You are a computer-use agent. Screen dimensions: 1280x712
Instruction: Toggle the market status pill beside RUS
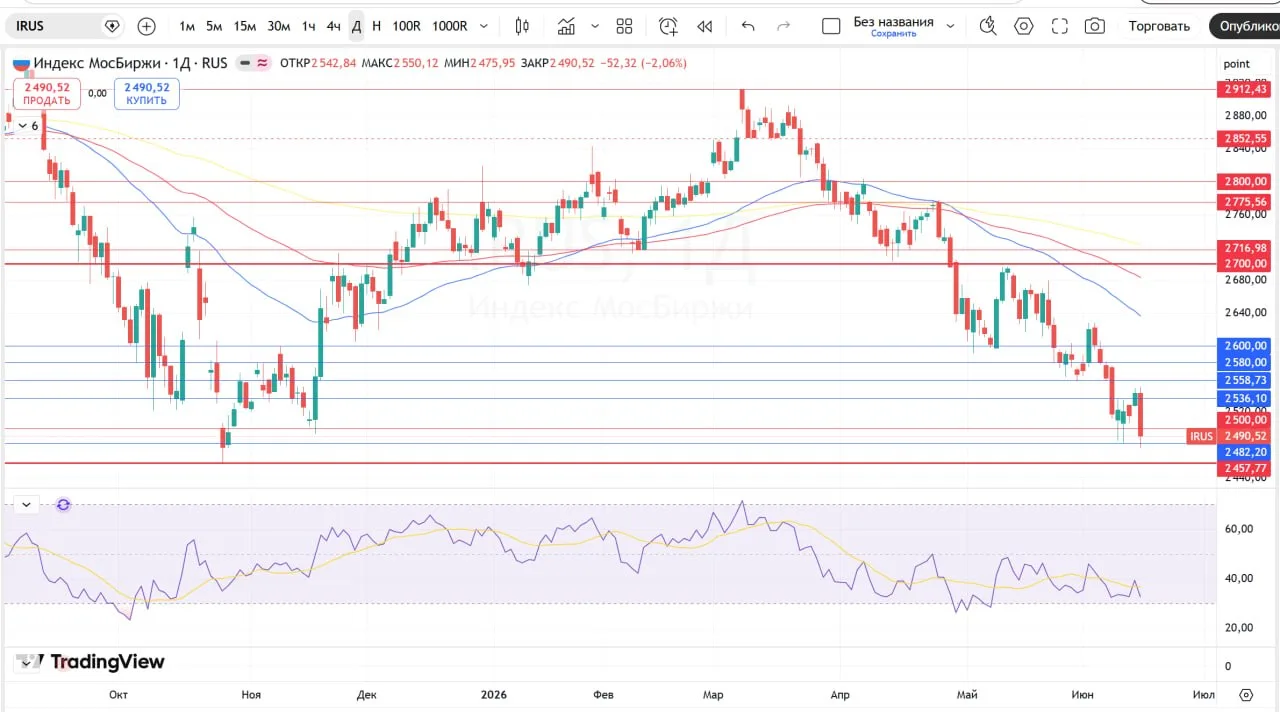click(x=254, y=63)
